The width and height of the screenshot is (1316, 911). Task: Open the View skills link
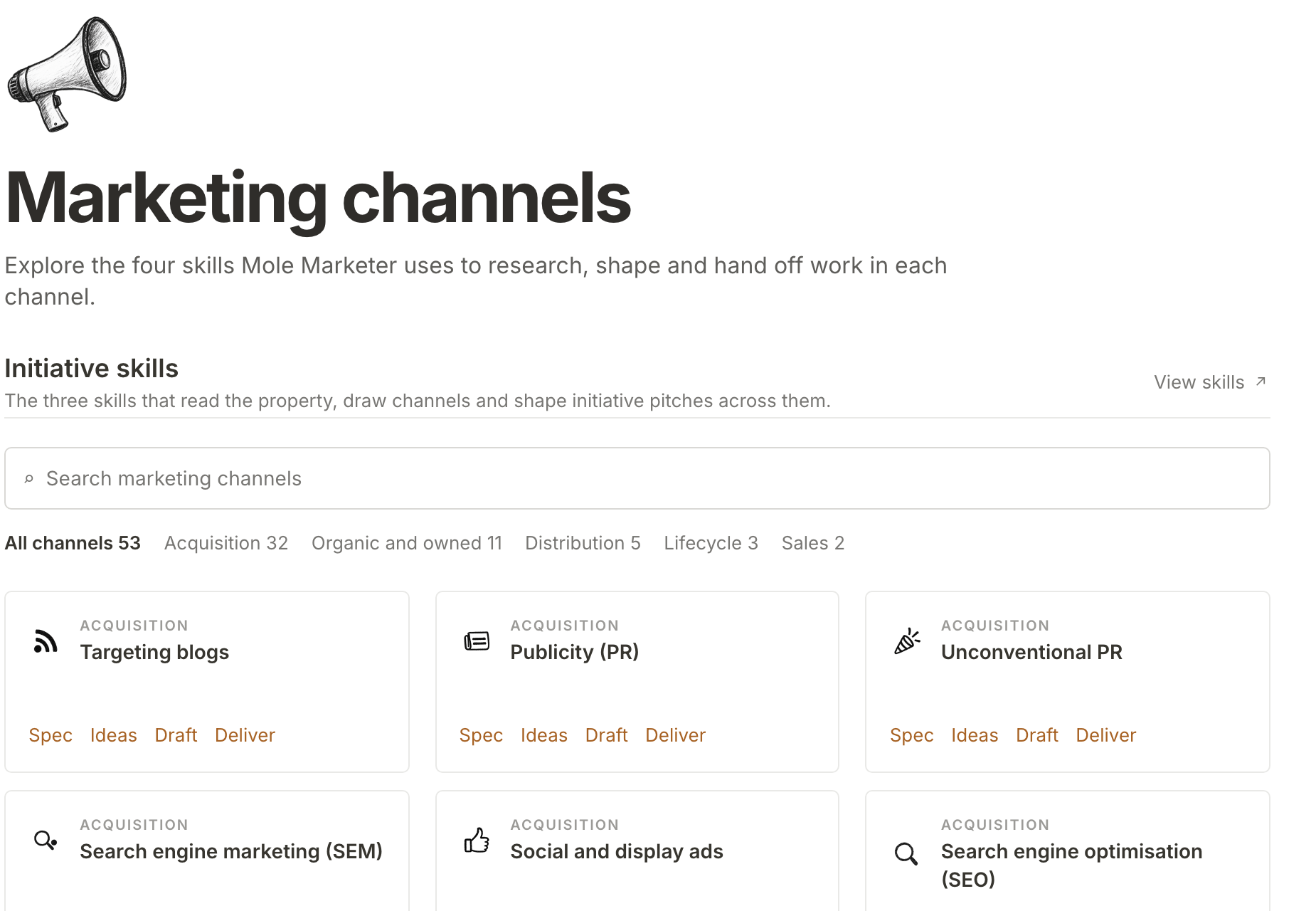click(x=1209, y=382)
